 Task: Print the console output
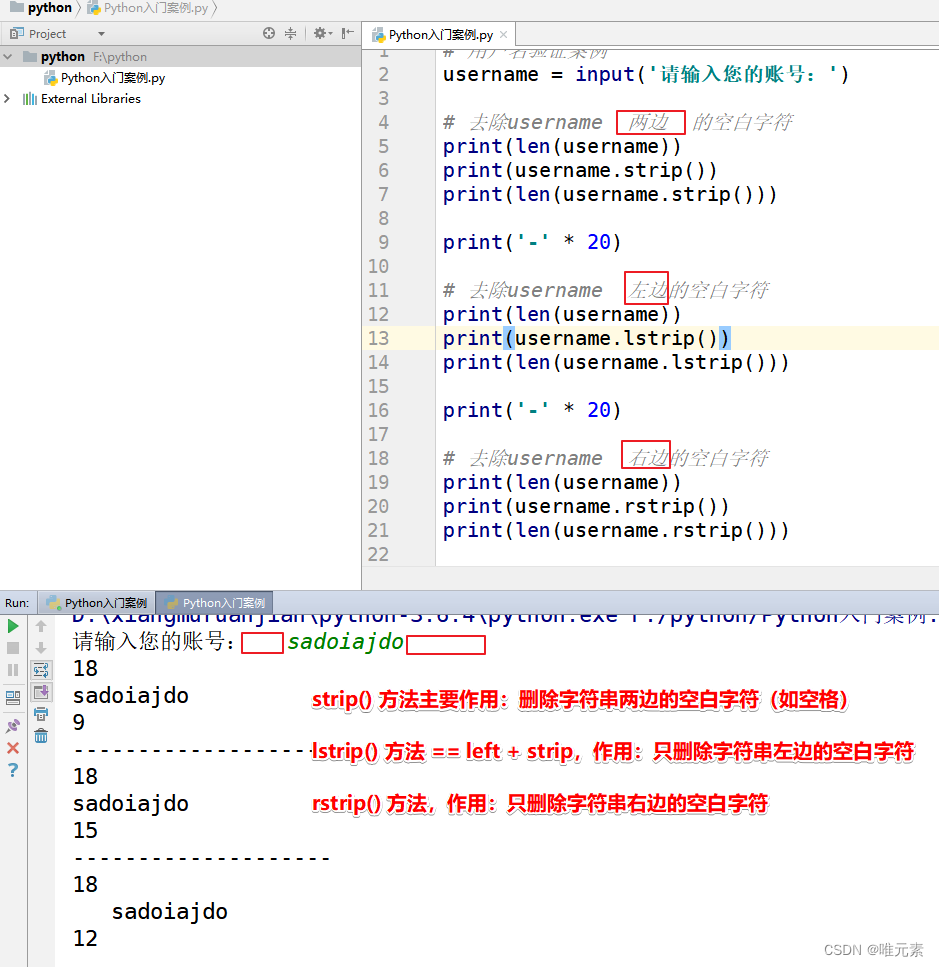point(40,714)
